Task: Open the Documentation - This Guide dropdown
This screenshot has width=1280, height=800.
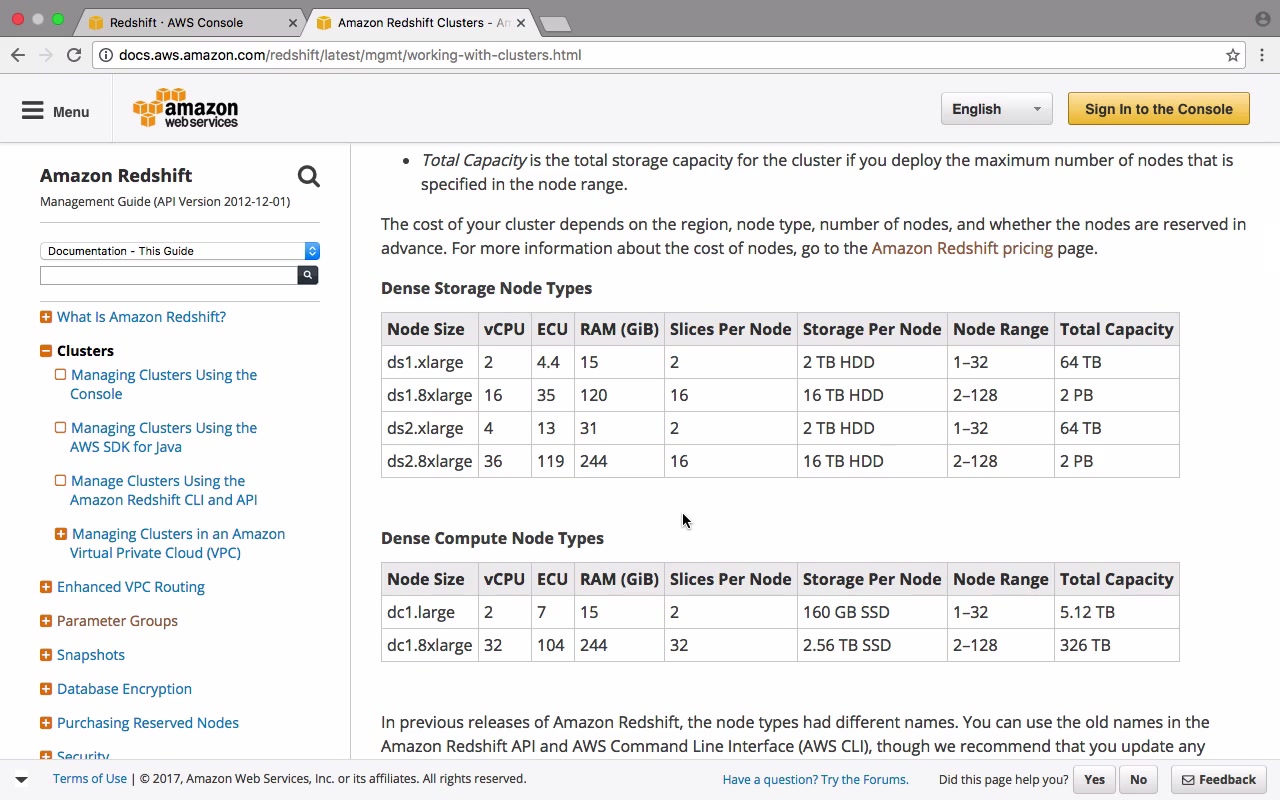Action: coord(180,251)
